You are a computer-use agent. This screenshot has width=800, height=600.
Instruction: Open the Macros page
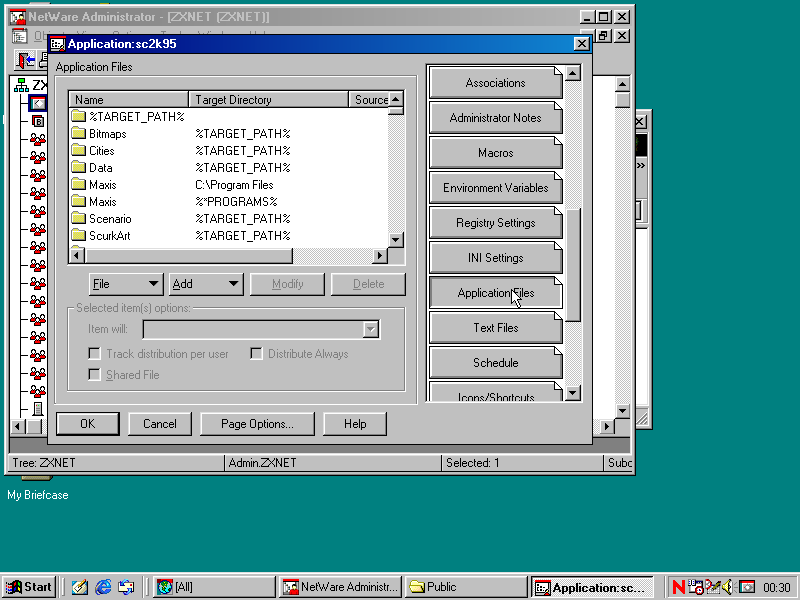click(495, 153)
